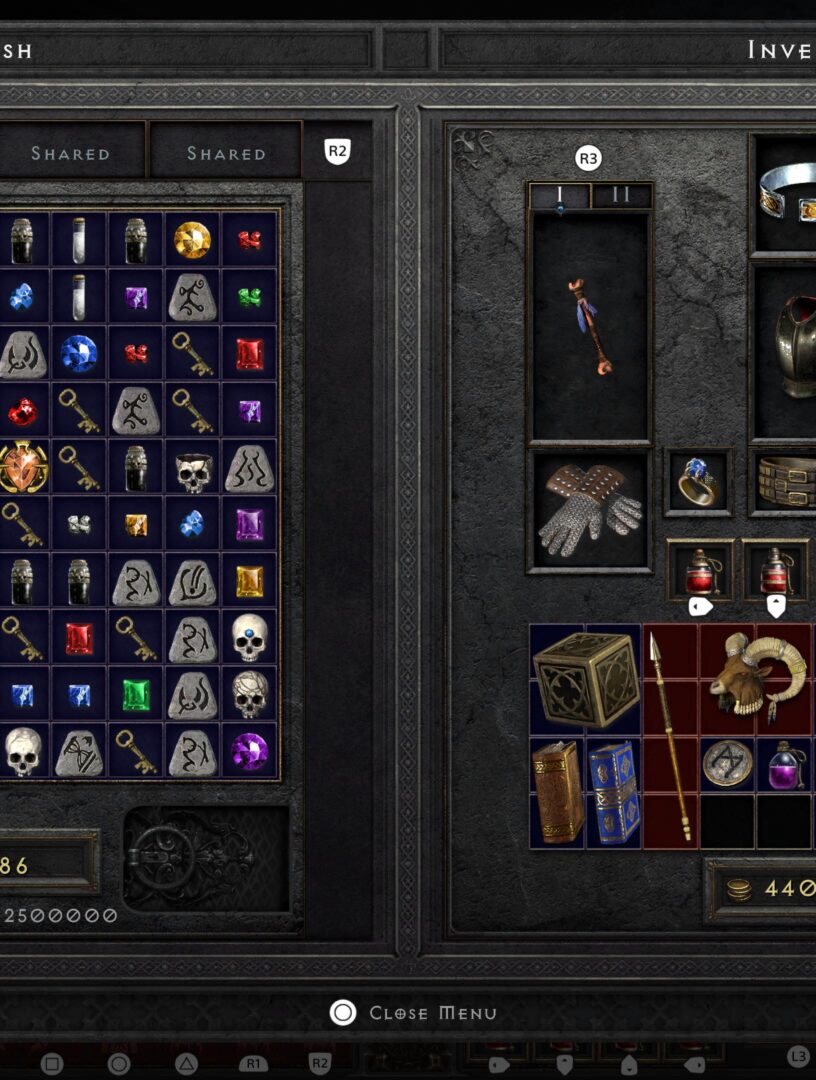Click the skull with blue forehead gem
816x1080 pixels.
pyautogui.click(x=249, y=637)
